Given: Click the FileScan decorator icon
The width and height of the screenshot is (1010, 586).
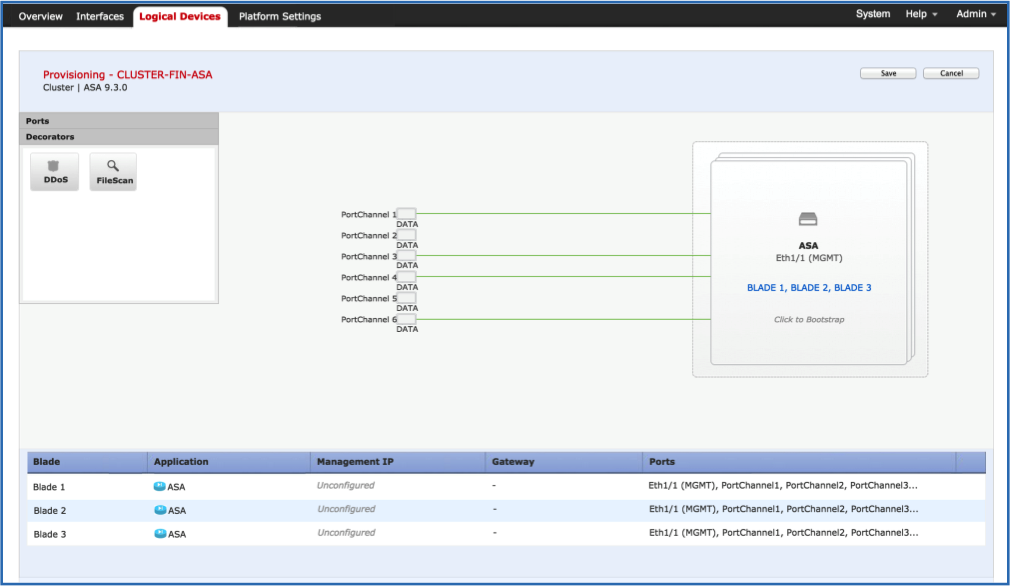Looking at the screenshot, I should [x=113, y=172].
